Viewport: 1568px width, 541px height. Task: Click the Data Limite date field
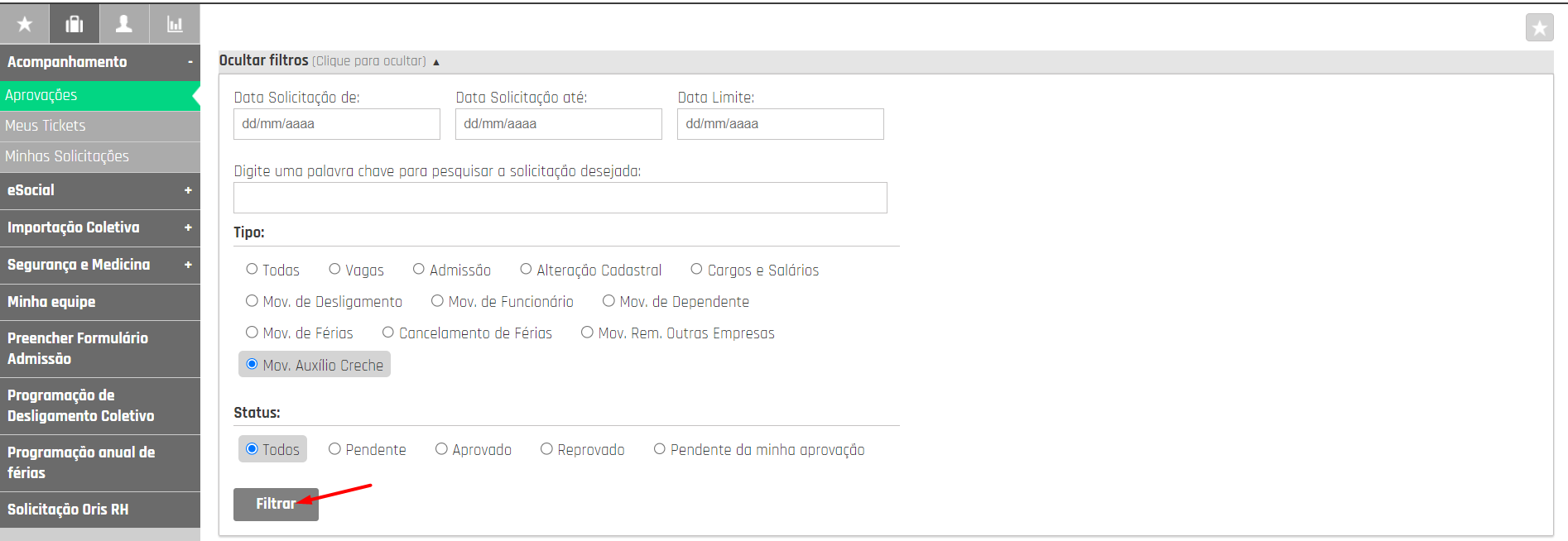[x=781, y=124]
